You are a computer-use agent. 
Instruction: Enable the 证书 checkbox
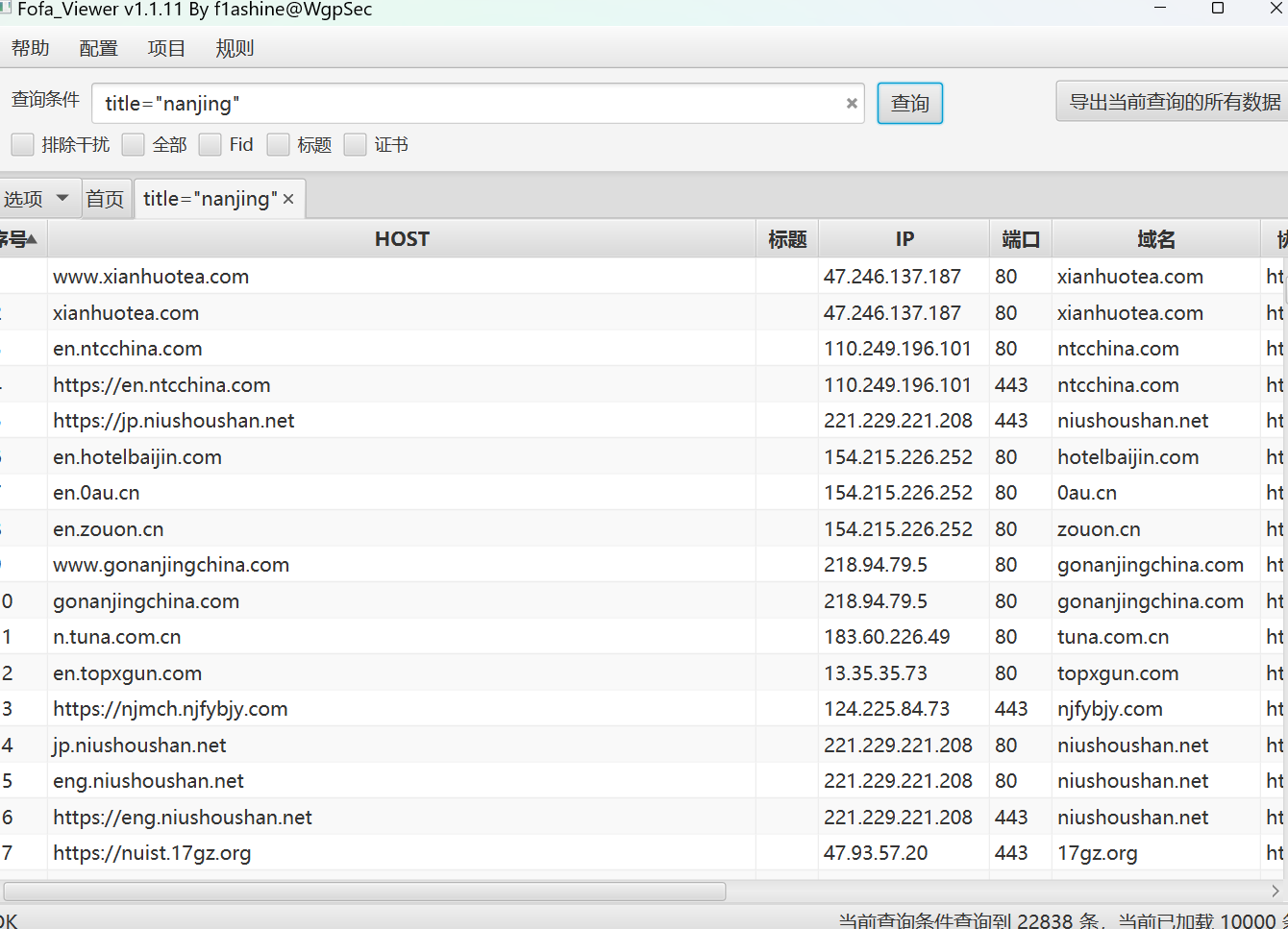tap(356, 145)
